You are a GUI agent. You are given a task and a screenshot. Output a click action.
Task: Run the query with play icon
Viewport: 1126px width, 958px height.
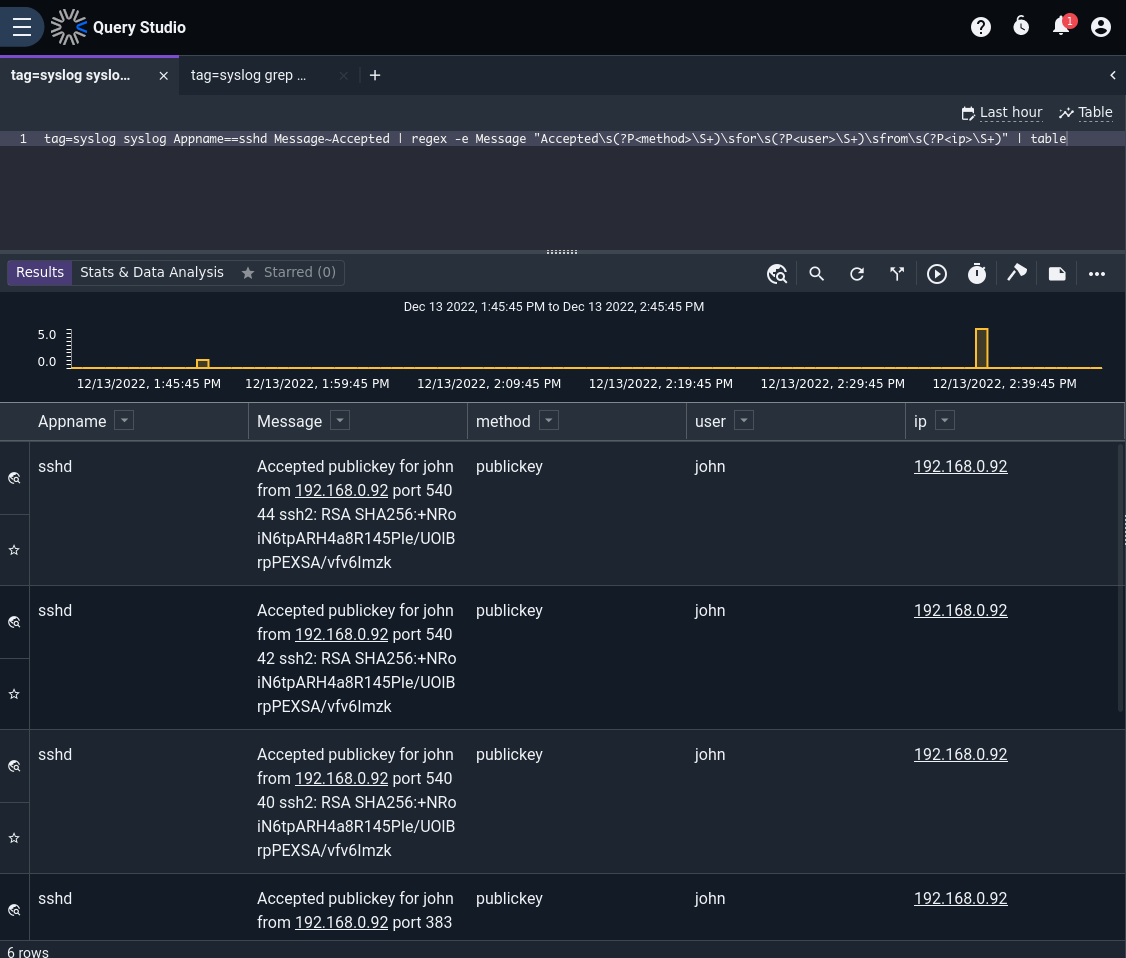point(936,274)
